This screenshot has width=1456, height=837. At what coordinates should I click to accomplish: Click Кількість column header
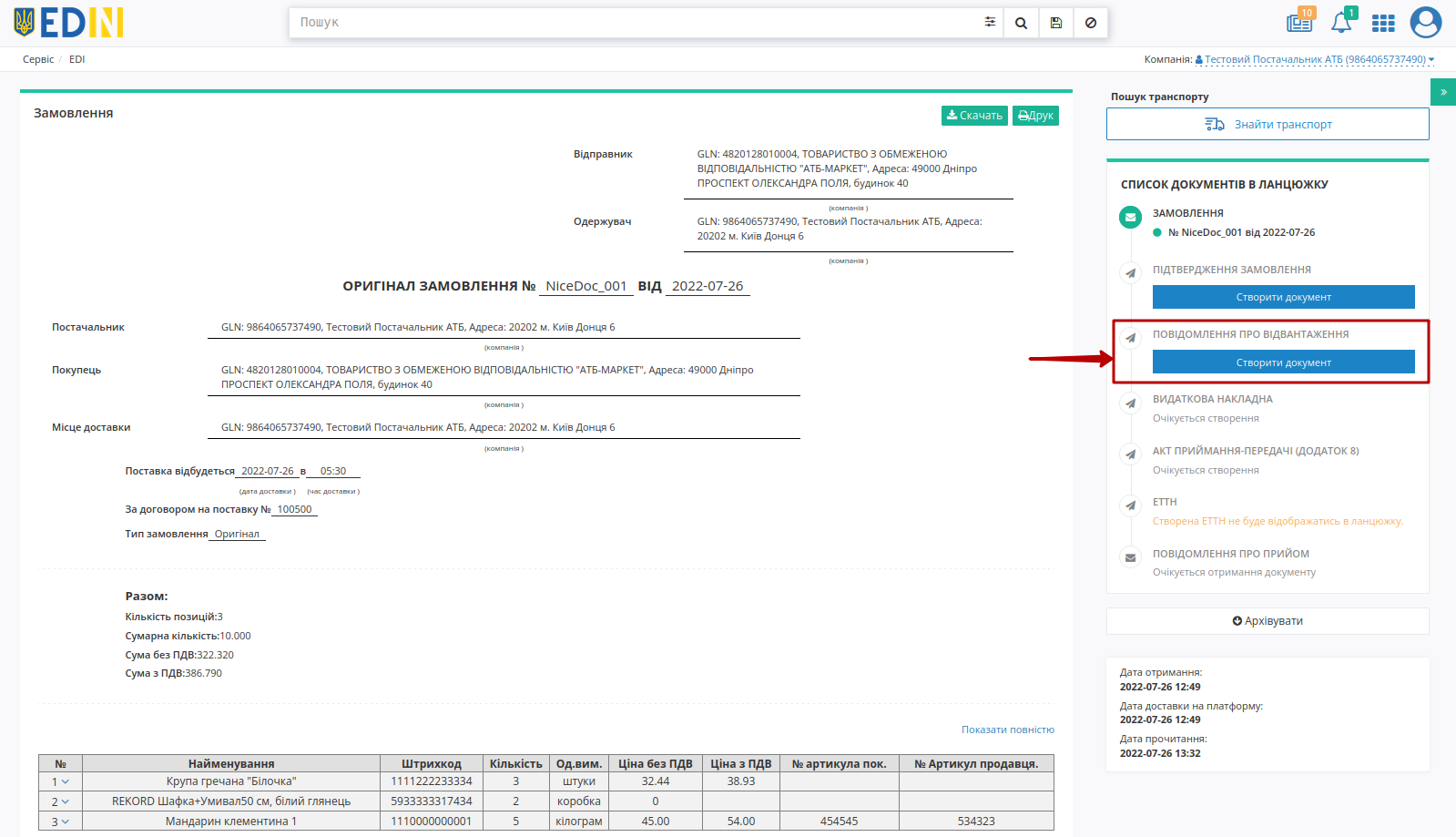[515, 764]
